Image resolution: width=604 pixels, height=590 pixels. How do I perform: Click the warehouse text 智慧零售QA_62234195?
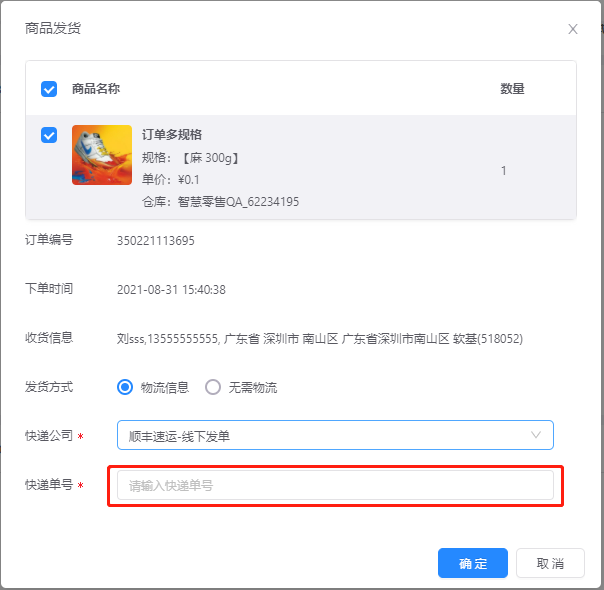coord(238,202)
